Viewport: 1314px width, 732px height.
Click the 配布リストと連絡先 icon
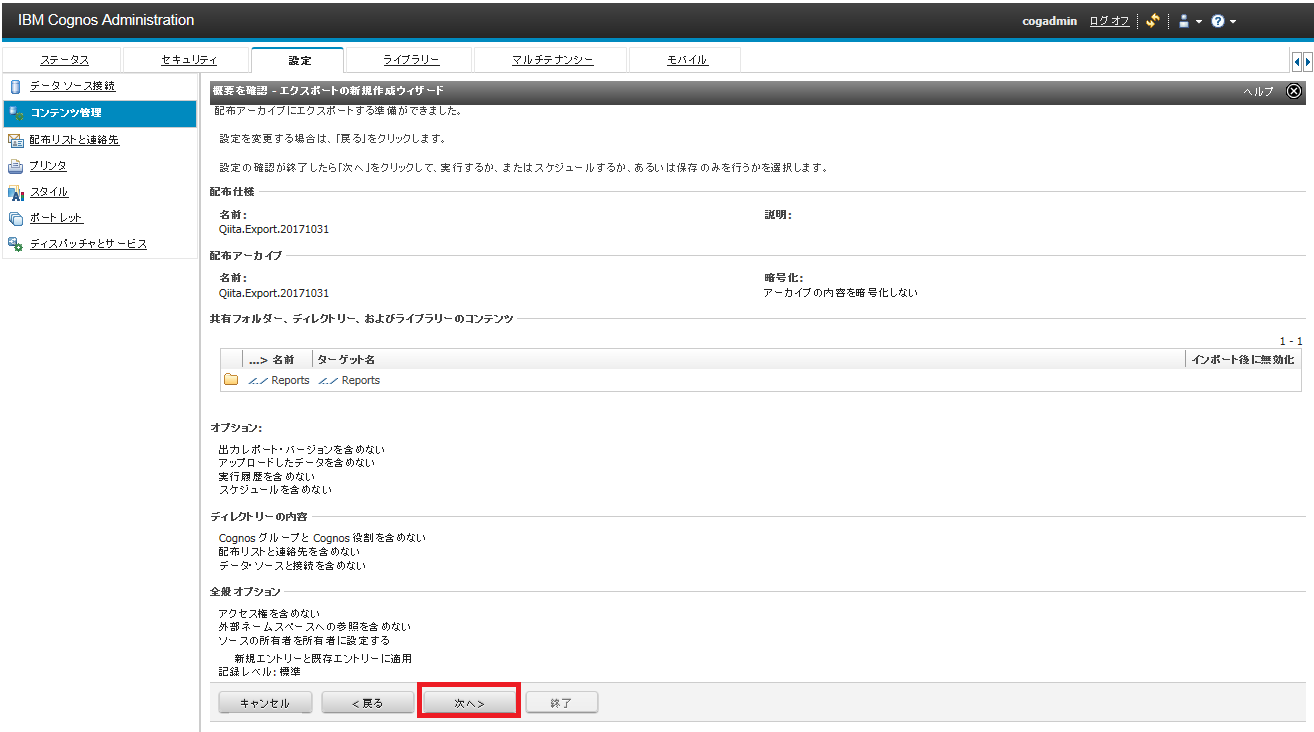point(15,140)
